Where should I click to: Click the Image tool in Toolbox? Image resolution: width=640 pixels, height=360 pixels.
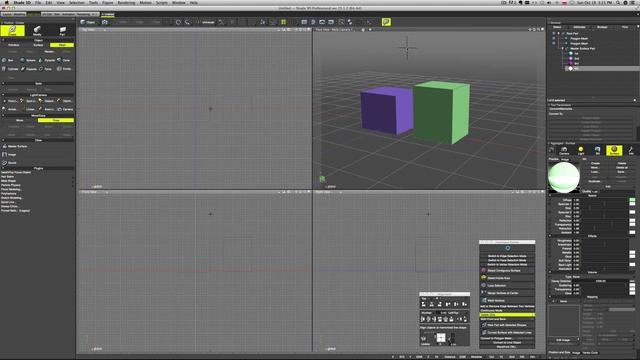10,155
